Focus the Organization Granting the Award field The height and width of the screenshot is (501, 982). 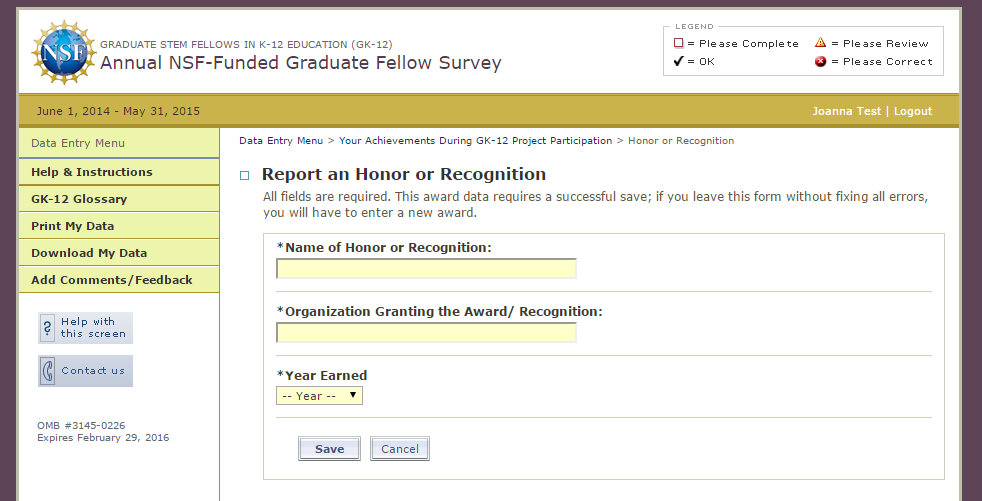point(426,332)
